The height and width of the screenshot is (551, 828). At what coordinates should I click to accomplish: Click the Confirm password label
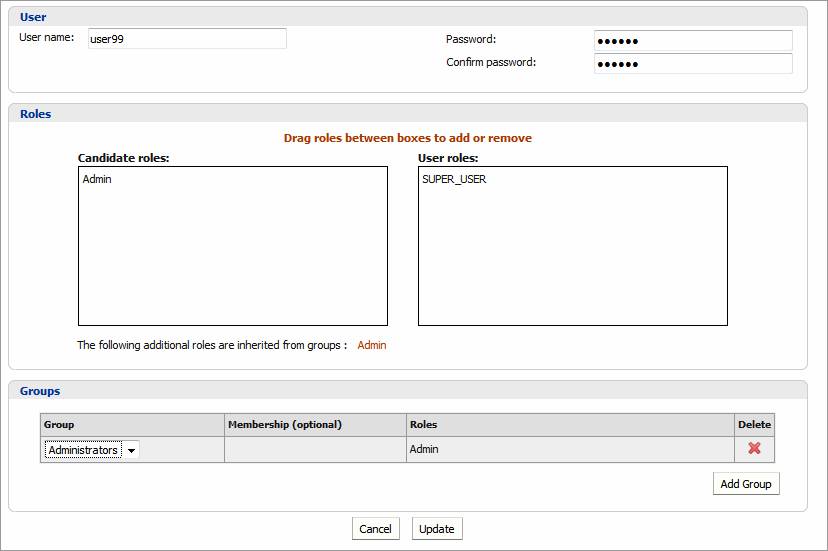point(491,62)
